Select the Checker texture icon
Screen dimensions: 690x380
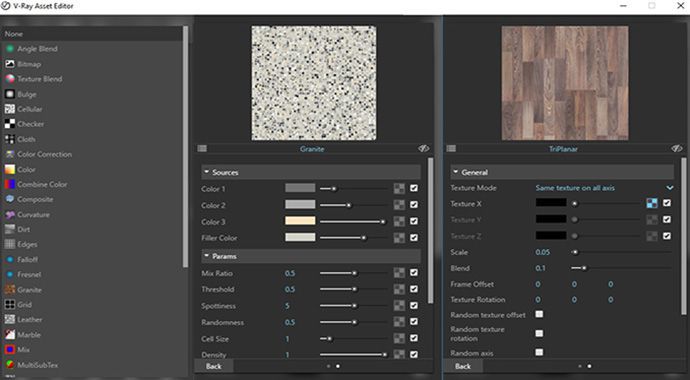pos(10,124)
